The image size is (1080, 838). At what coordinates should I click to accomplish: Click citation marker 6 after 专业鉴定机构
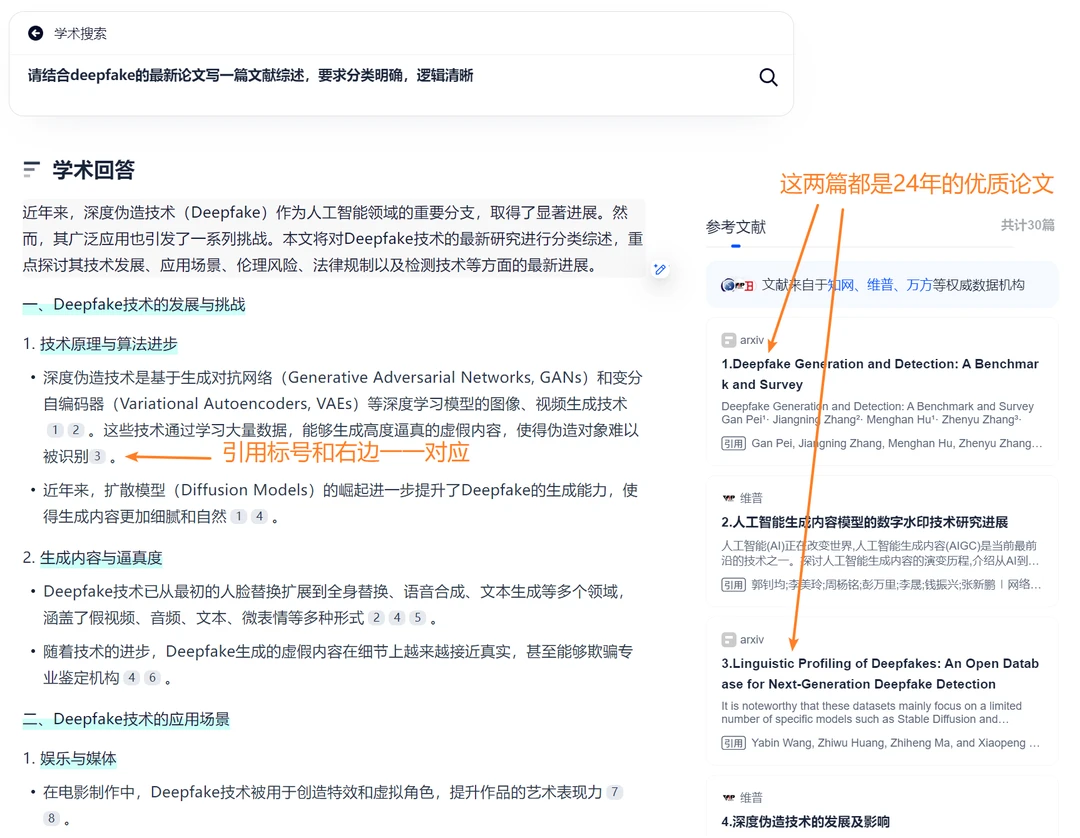click(x=152, y=678)
